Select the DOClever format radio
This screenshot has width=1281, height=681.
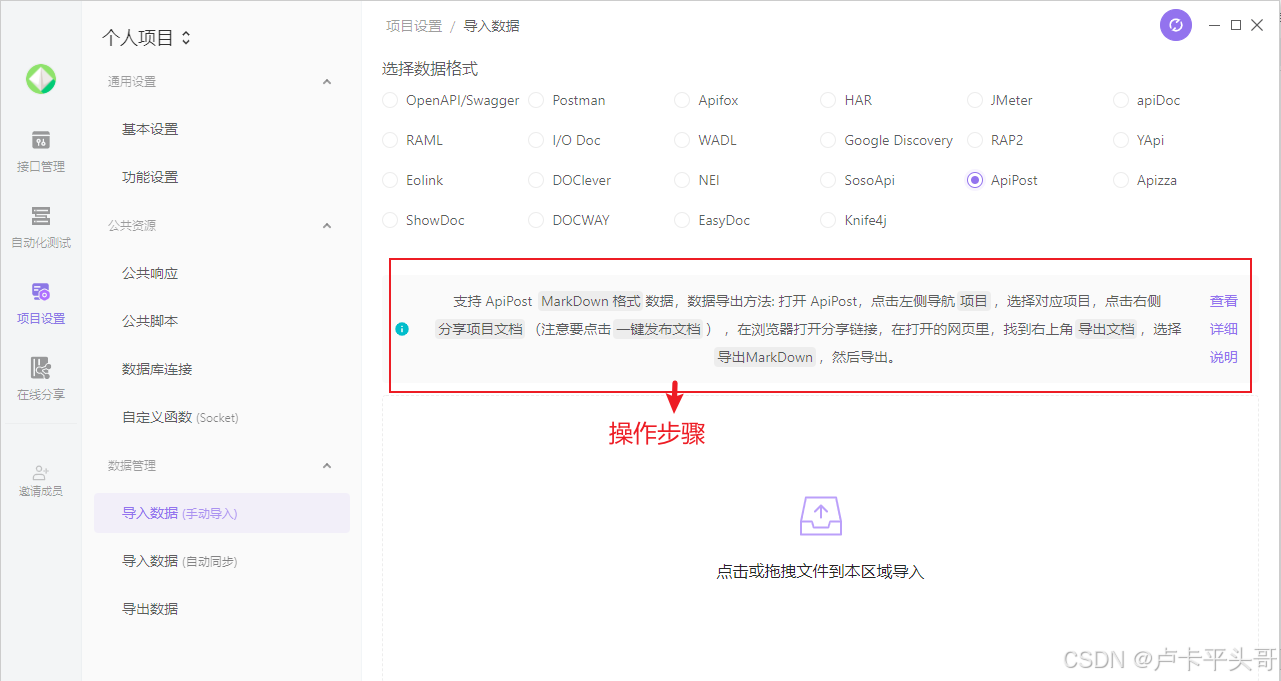click(x=536, y=180)
